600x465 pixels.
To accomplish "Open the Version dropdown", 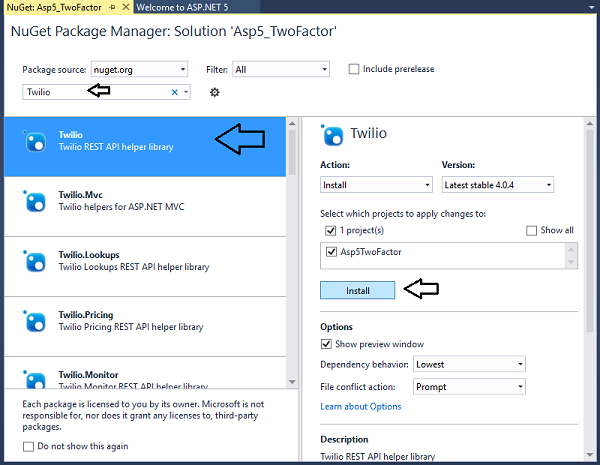I will click(x=497, y=185).
